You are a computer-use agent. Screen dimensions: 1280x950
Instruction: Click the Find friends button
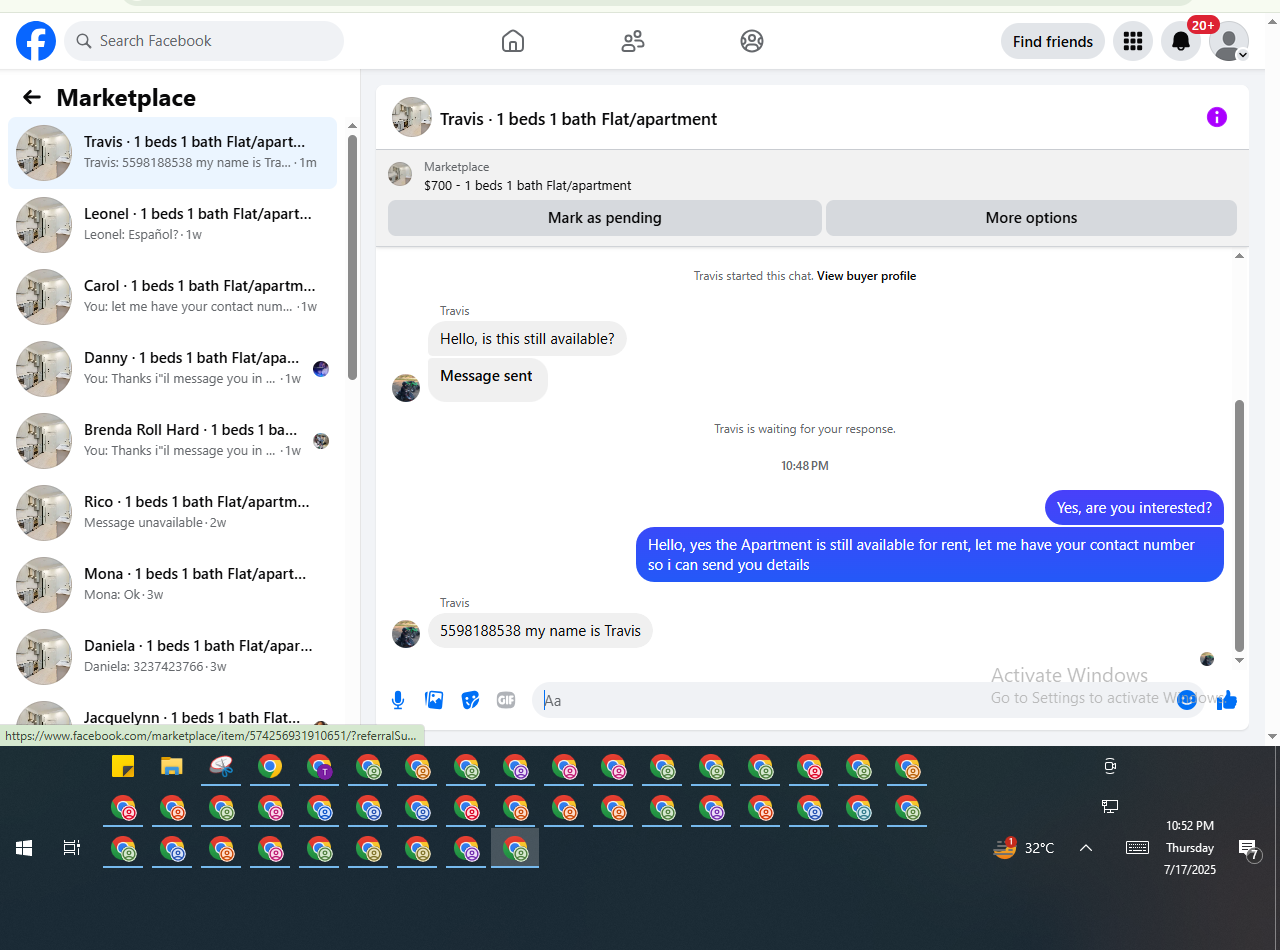point(1053,41)
